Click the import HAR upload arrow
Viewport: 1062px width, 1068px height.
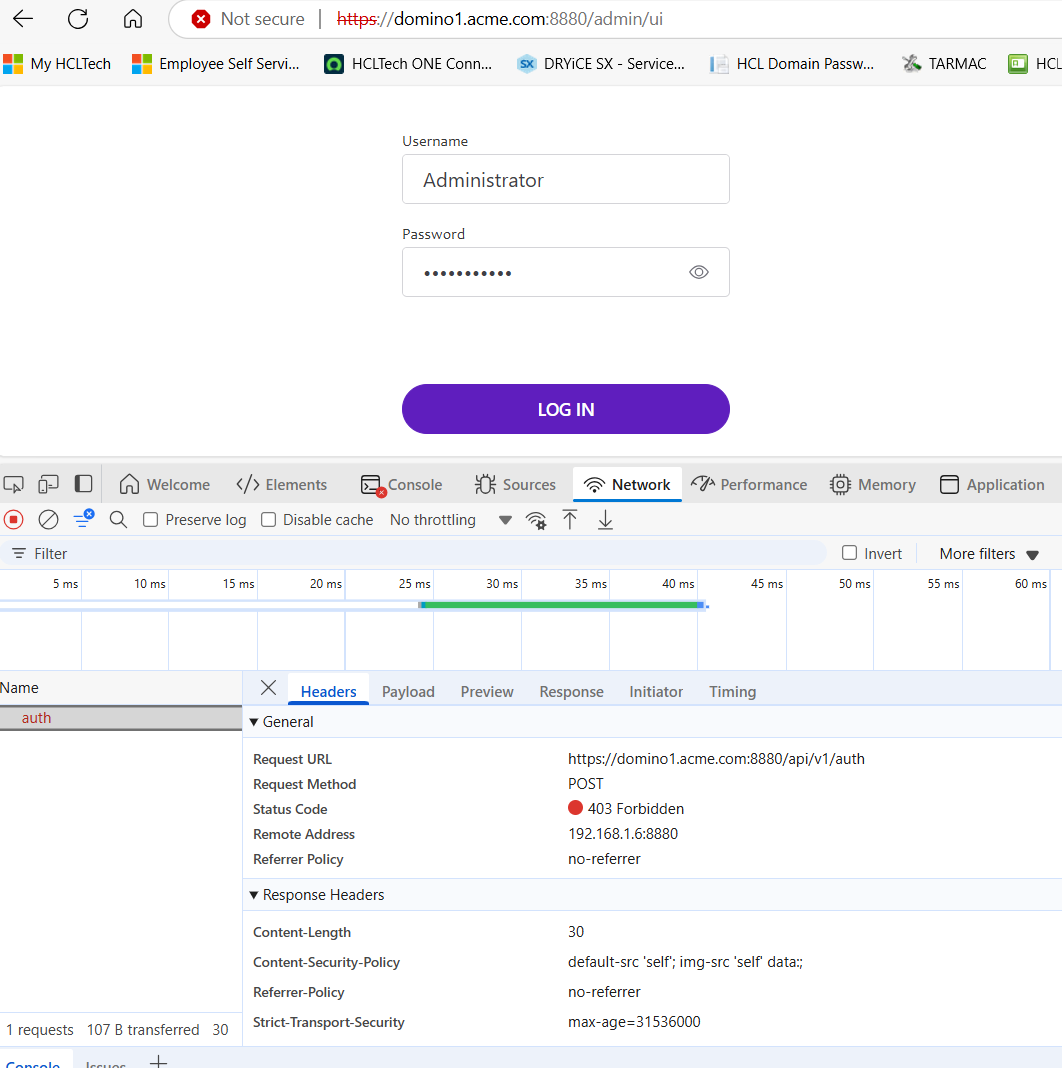[570, 520]
